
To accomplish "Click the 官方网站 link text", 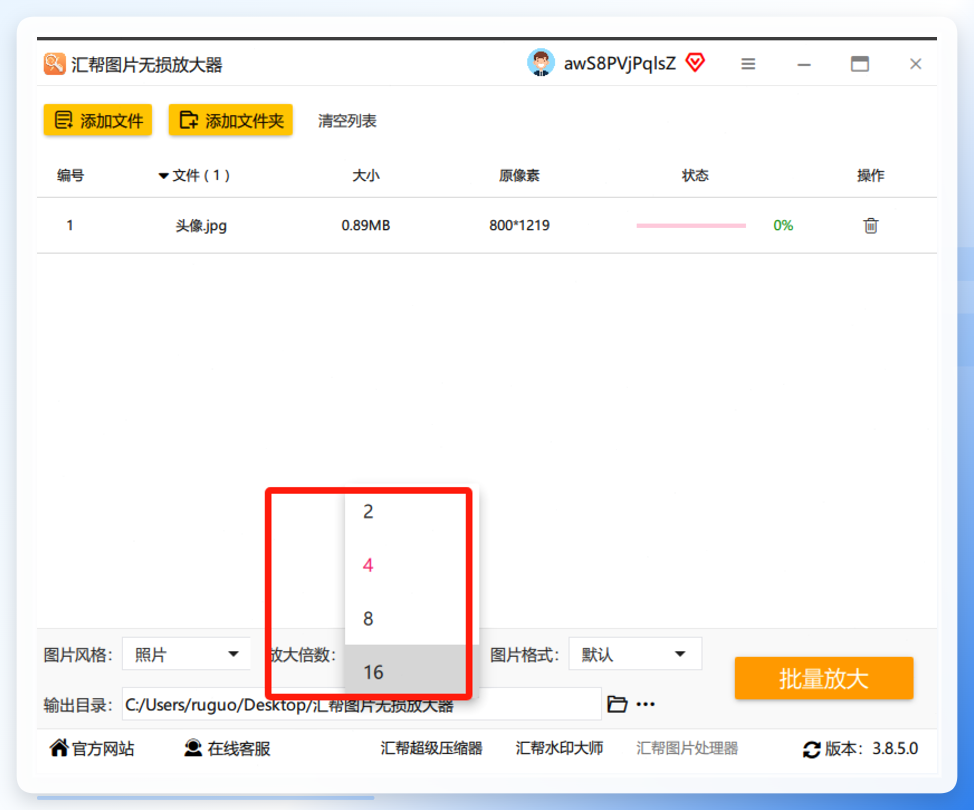I will pyautogui.click(x=103, y=749).
